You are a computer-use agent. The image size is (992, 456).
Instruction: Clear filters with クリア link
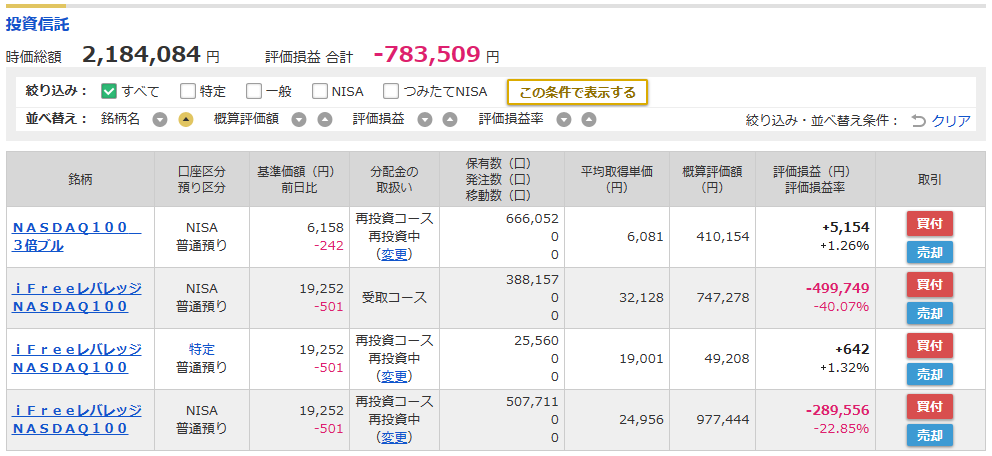point(951,121)
